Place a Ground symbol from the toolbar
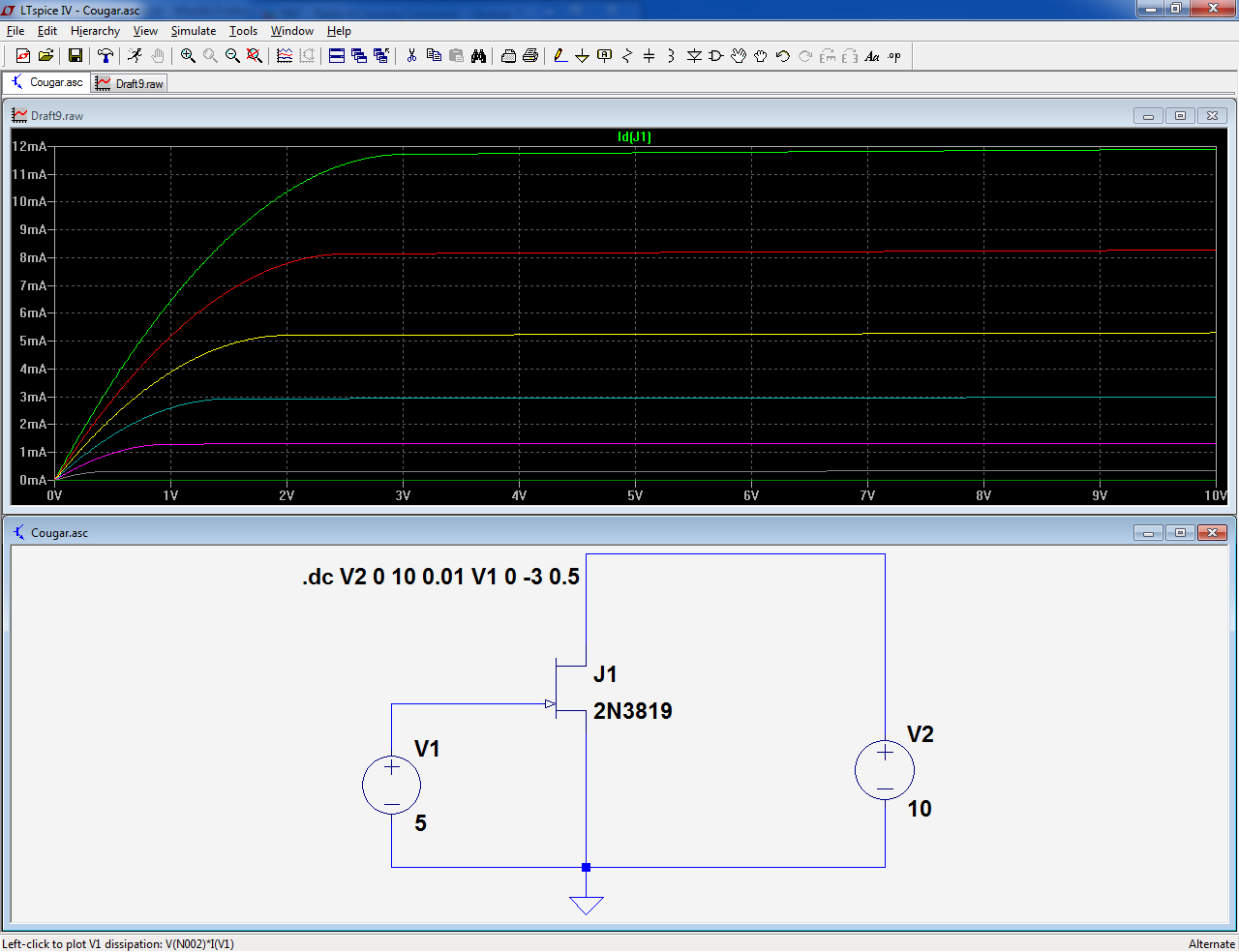The width and height of the screenshot is (1239, 952). coord(582,56)
